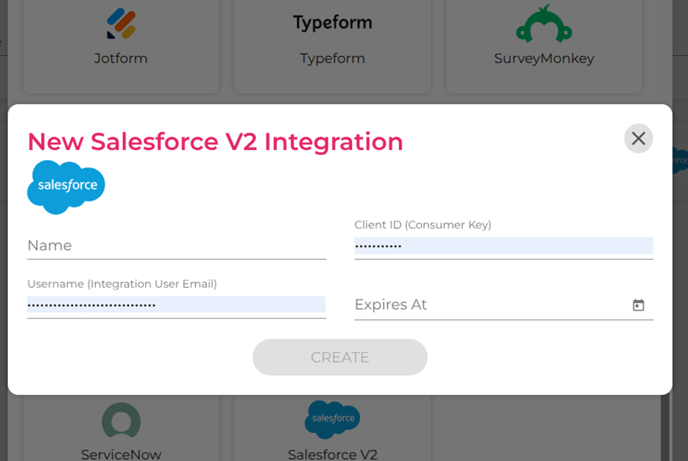This screenshot has height=461, width=688.
Task: Click the New Salesforce V2 Integration heading
Action: tap(215, 142)
